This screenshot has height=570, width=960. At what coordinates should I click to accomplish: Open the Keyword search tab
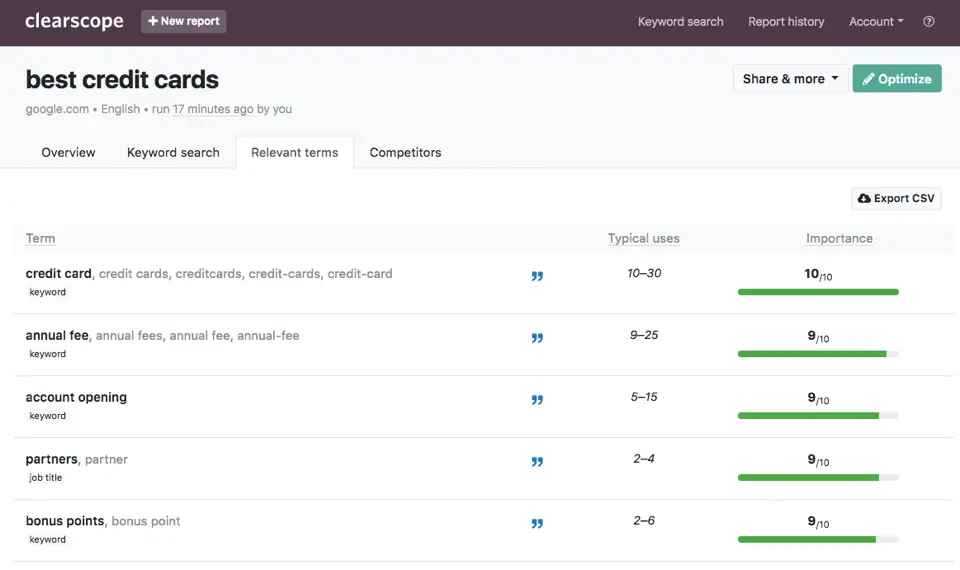(x=173, y=152)
